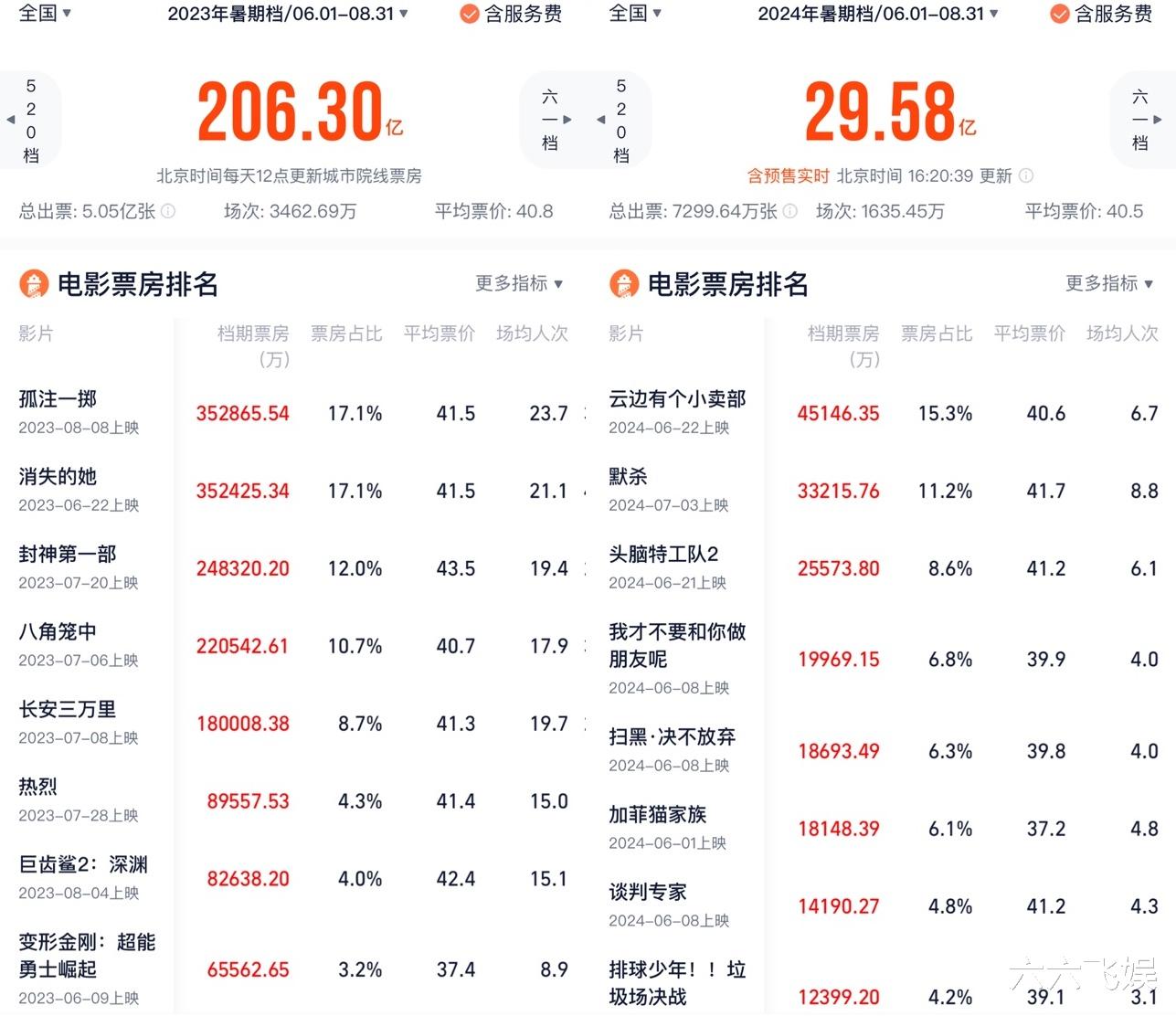The width and height of the screenshot is (1176, 1016).
Task: Open the 全国 region dropdown in the 2024 panel
Action: point(635,13)
